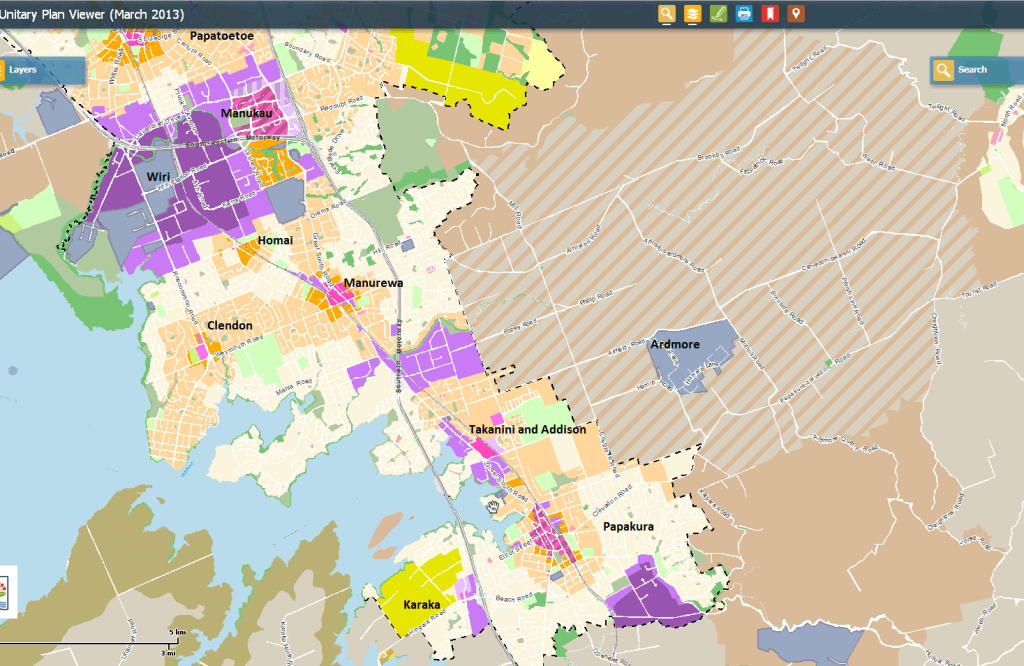The image size is (1024, 666).
Task: Select the brown location pin tool
Action: pyautogui.click(x=796, y=14)
